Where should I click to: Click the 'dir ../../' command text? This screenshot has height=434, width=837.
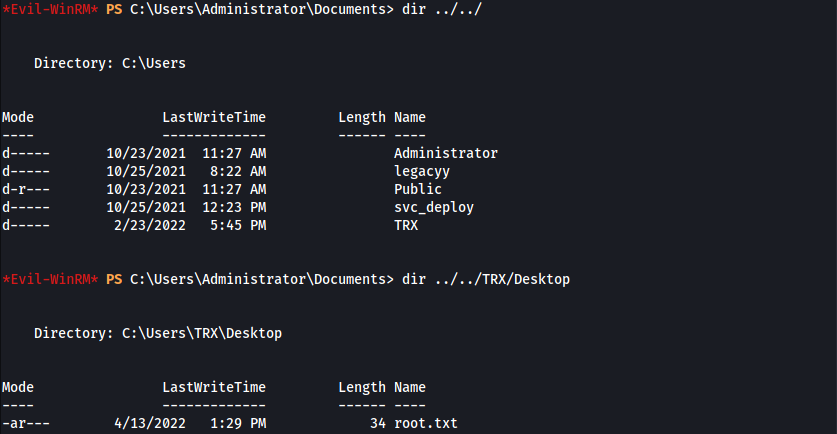[x=442, y=10]
